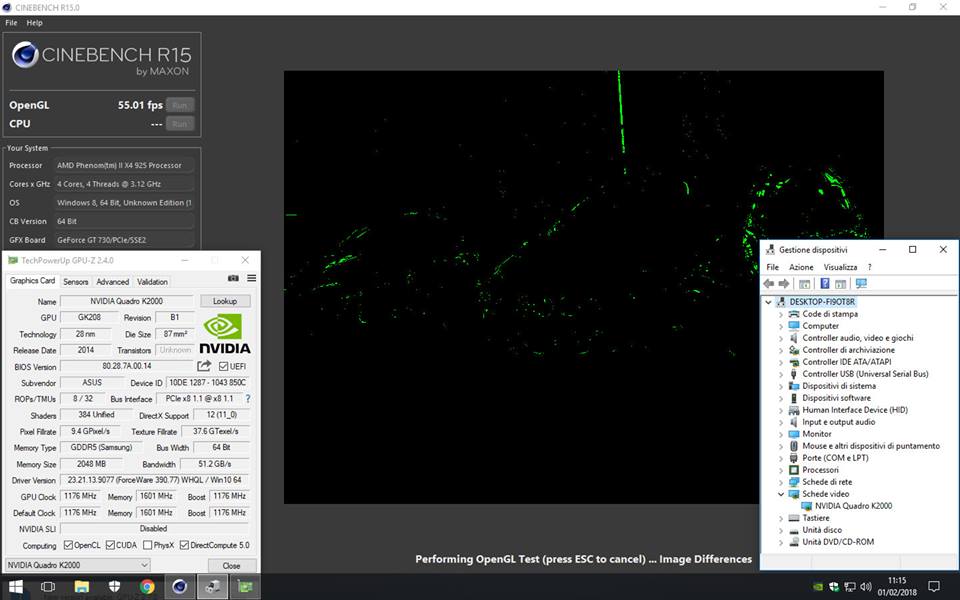
Task: Open File Explorer from taskbar
Action: [81, 587]
